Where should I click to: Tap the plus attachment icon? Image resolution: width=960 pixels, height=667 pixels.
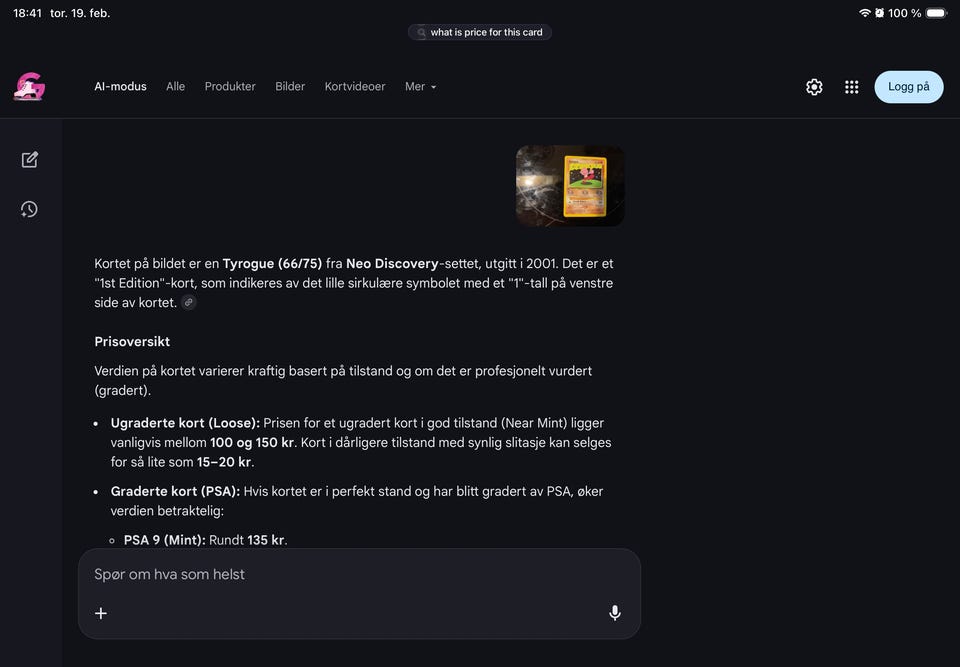(x=101, y=613)
